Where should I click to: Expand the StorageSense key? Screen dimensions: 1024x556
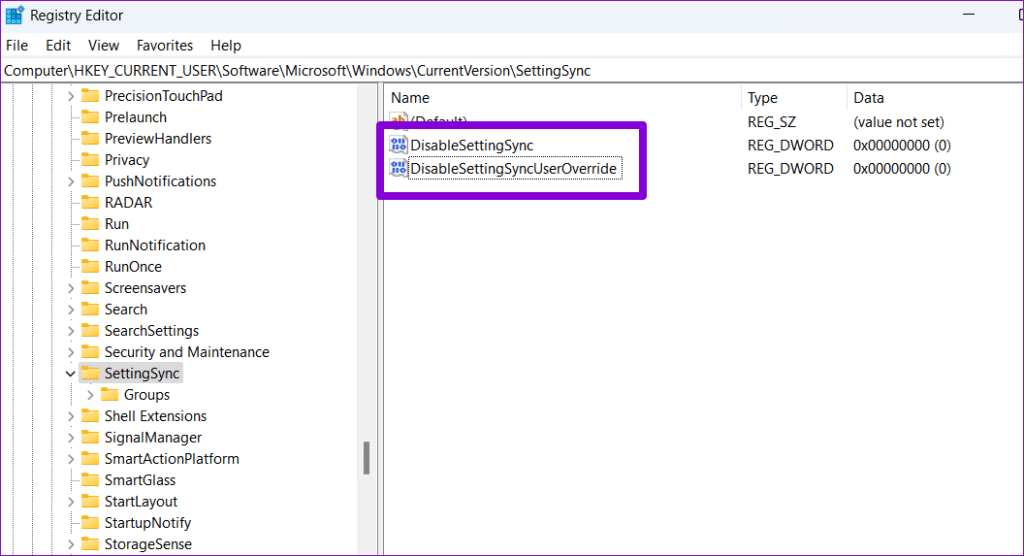[x=71, y=544]
